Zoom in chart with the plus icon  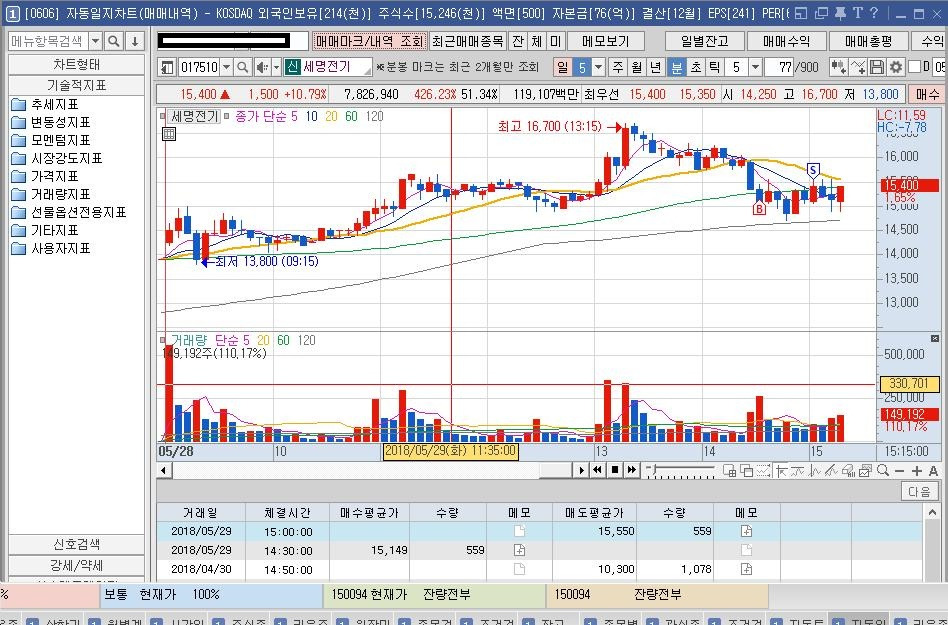coord(917,471)
